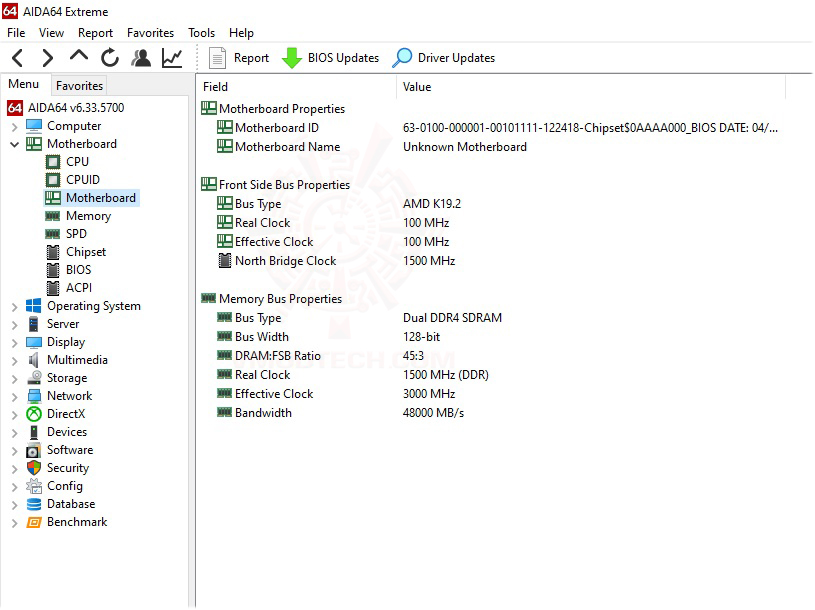Refresh the current page
This screenshot has width=815, height=610.
(x=110, y=58)
